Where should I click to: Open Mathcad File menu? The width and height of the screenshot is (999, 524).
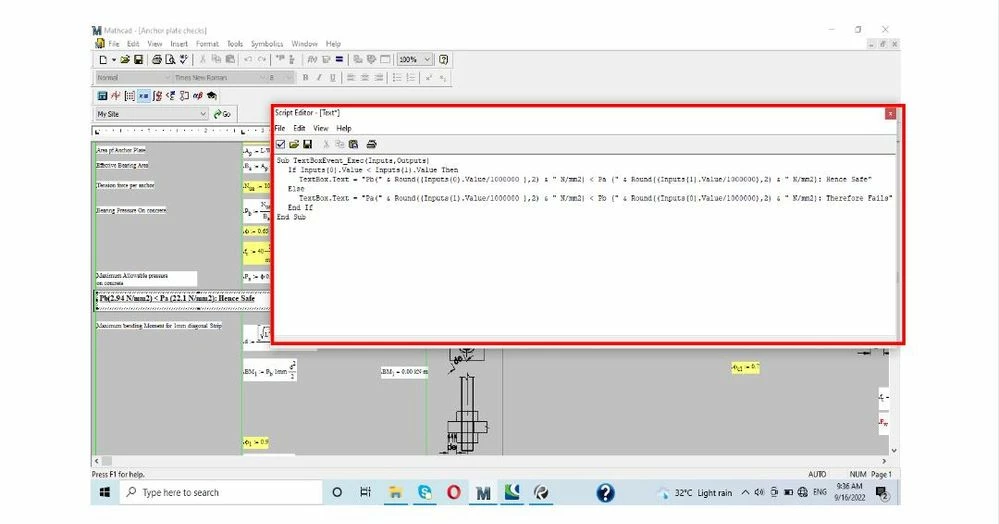[x=114, y=44]
